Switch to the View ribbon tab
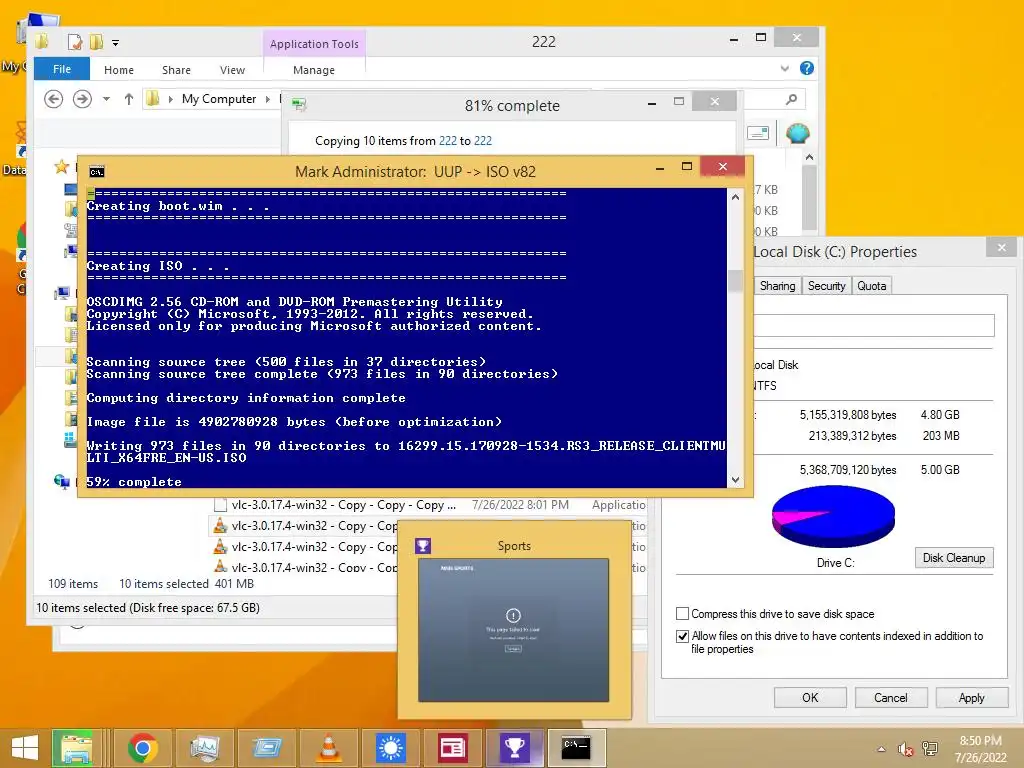The height and width of the screenshot is (768, 1024). (x=232, y=70)
